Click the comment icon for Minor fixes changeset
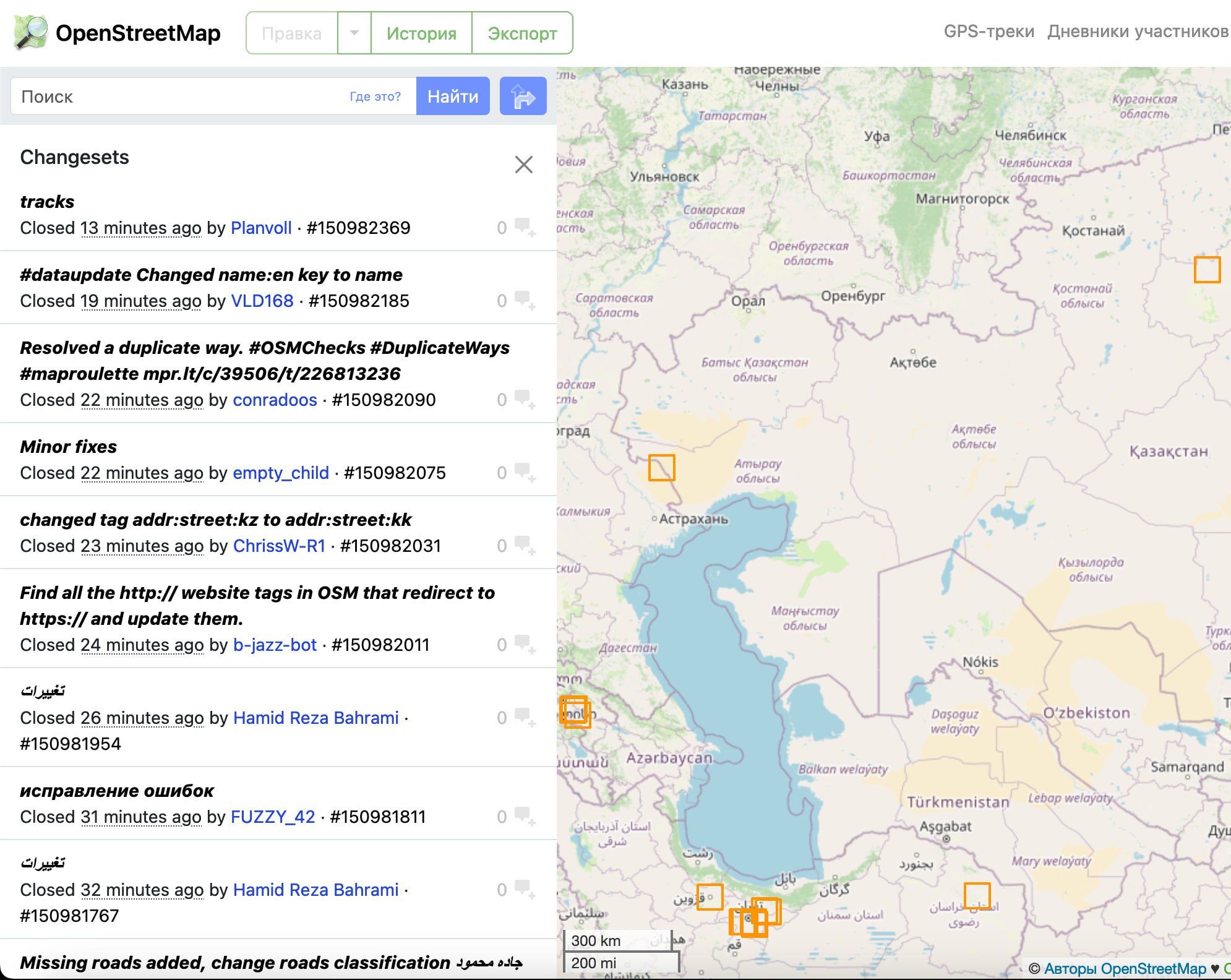1231x980 pixels. [525, 472]
